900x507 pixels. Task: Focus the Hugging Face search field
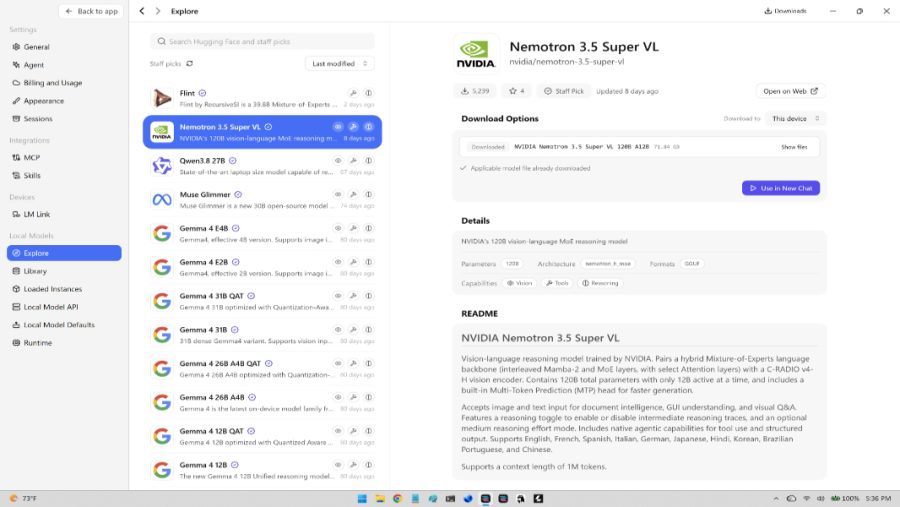[262, 41]
